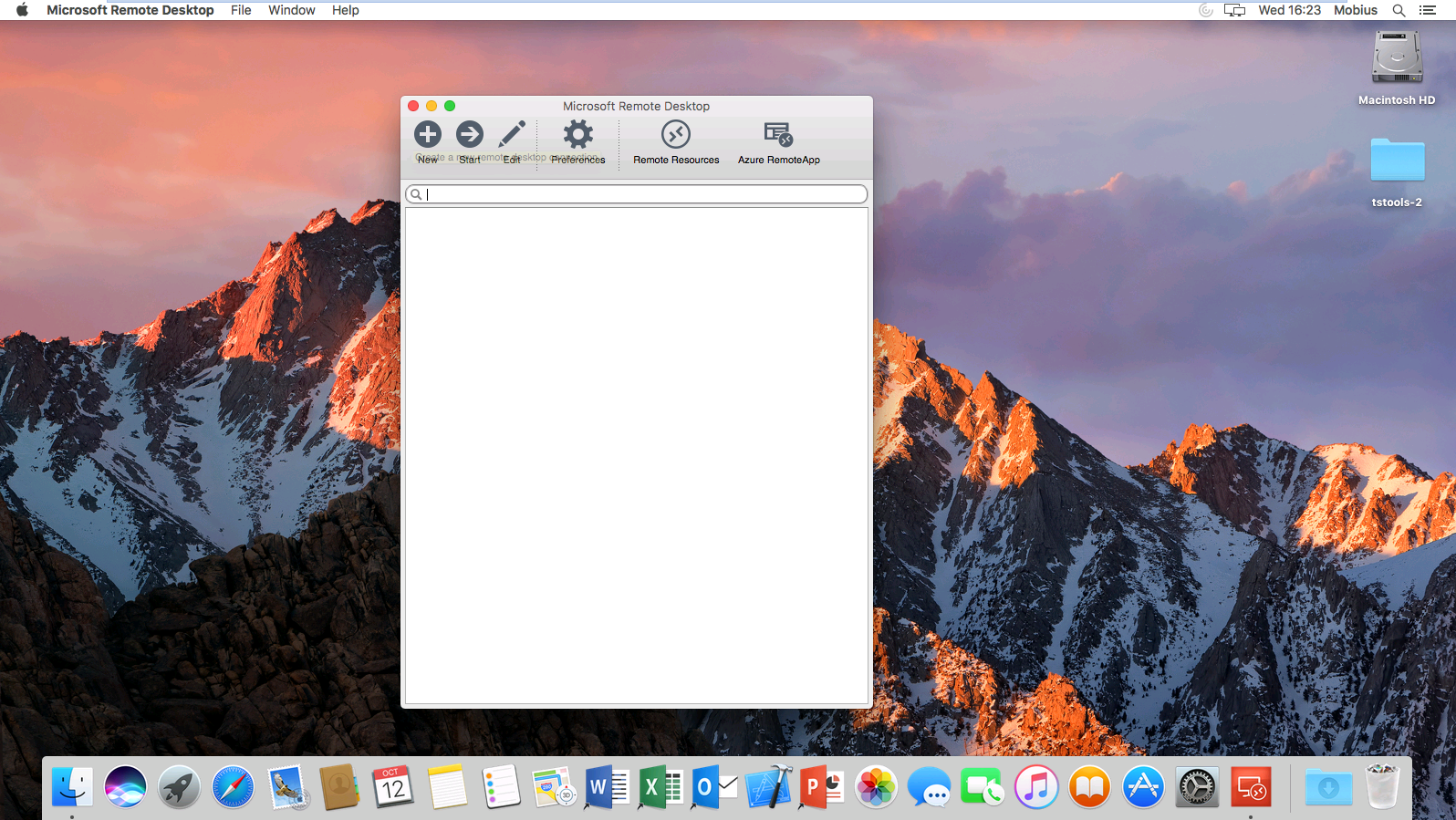Open the Microsoft Remote Desktop app menu
Viewport: 1456px width, 820px height.
(x=130, y=10)
